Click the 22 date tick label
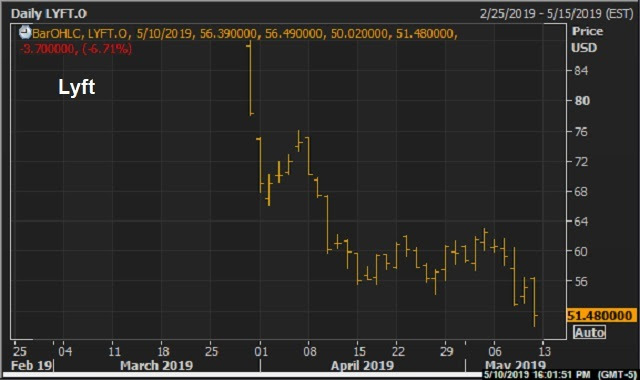Screen dimensions: 640x380 pos(398,351)
